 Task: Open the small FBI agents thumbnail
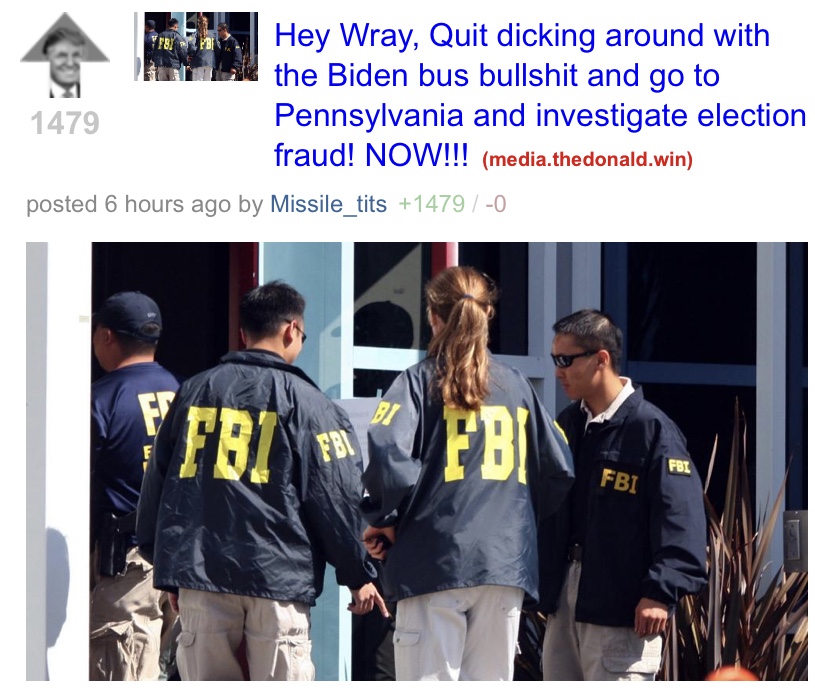pyautogui.click(x=196, y=46)
